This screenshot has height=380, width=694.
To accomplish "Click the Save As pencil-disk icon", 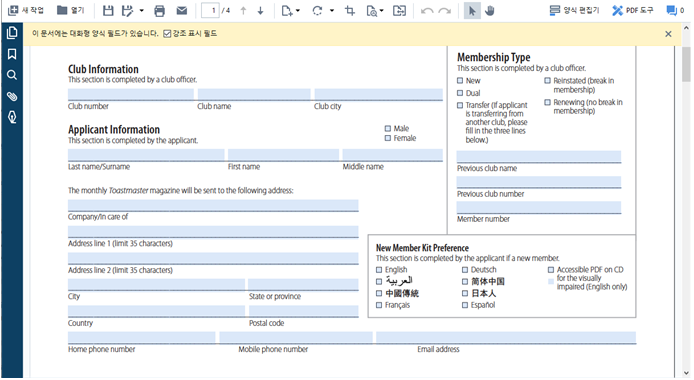I will pos(127,11).
